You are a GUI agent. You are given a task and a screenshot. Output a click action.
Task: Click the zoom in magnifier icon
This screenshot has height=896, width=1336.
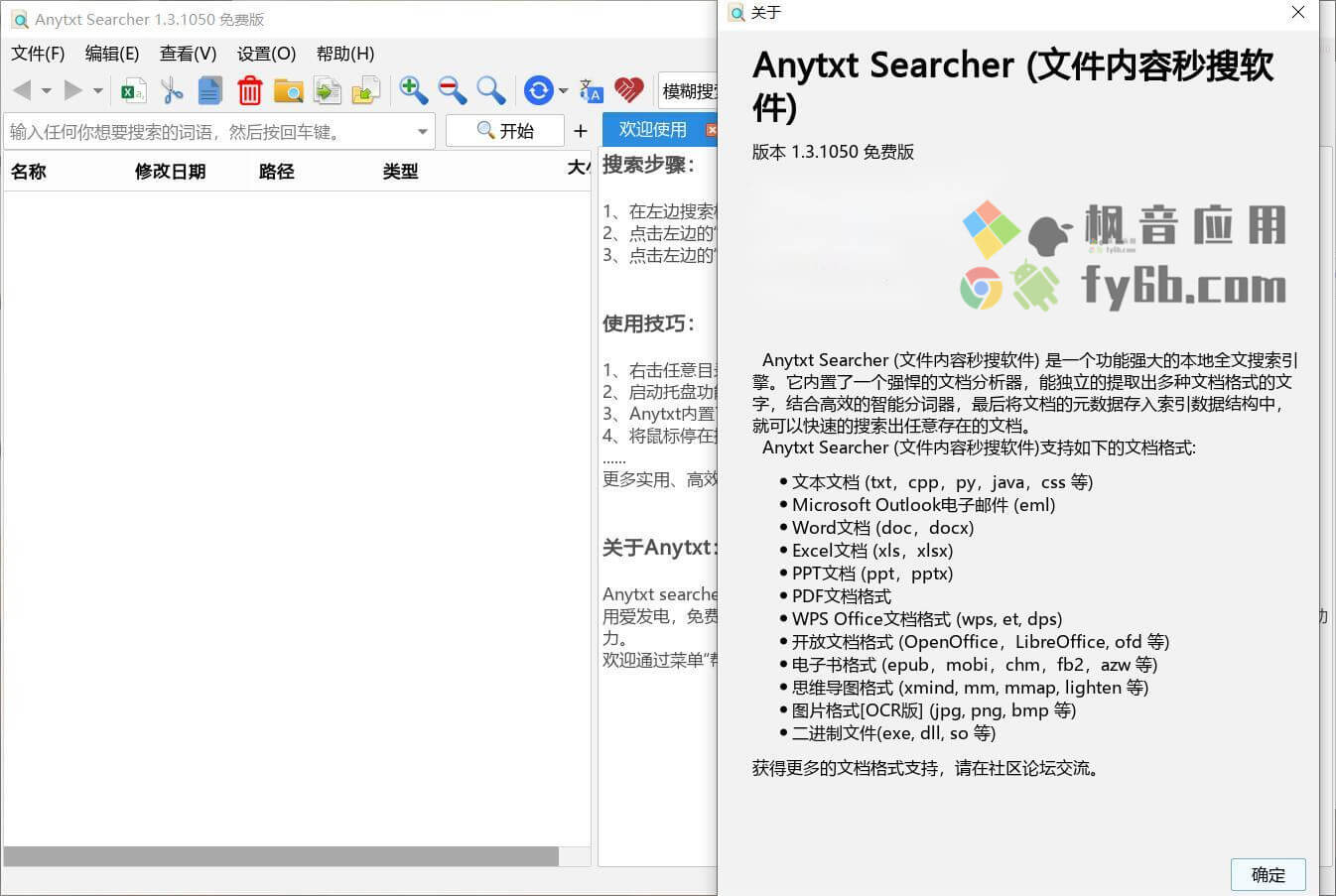[x=413, y=91]
